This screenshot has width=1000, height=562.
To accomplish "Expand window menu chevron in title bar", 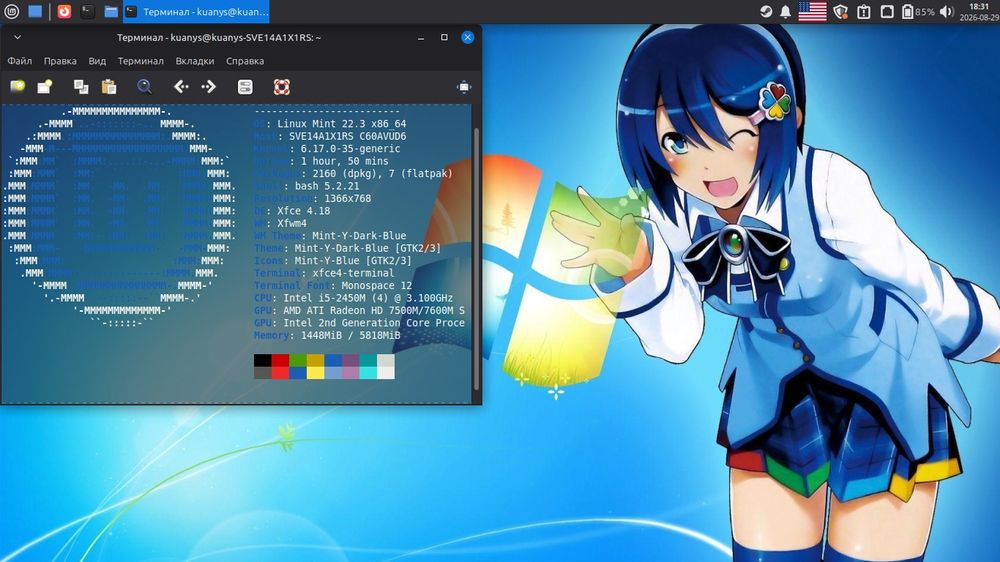I will (x=17, y=38).
